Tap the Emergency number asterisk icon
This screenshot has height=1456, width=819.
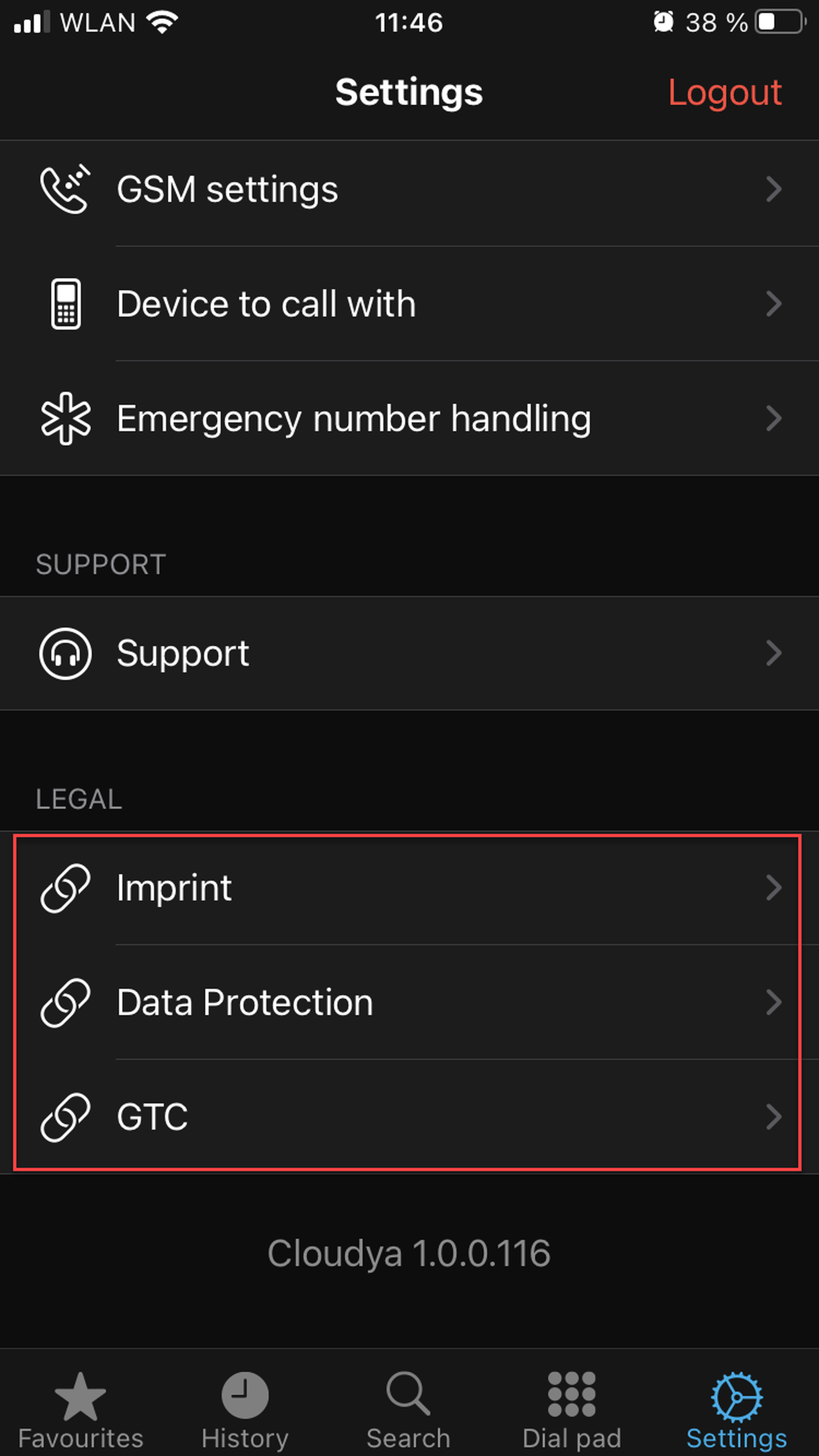click(x=66, y=418)
